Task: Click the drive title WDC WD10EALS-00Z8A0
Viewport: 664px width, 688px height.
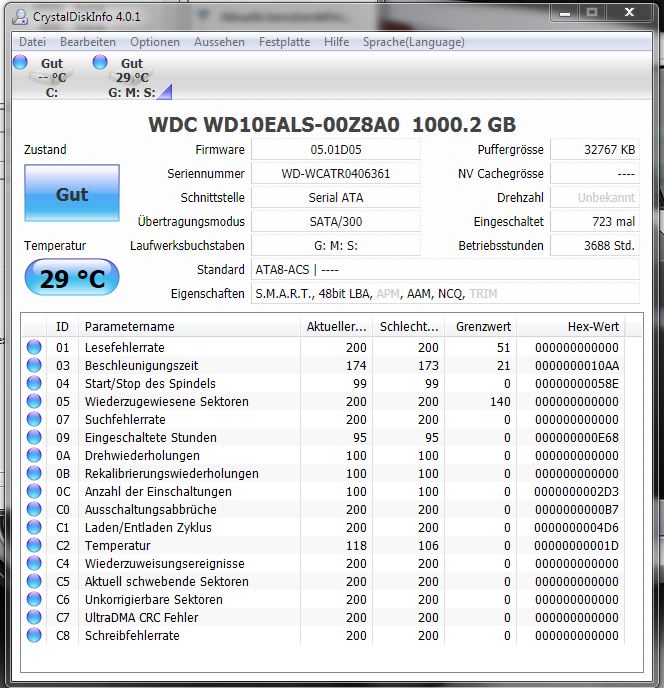Action: (x=274, y=125)
